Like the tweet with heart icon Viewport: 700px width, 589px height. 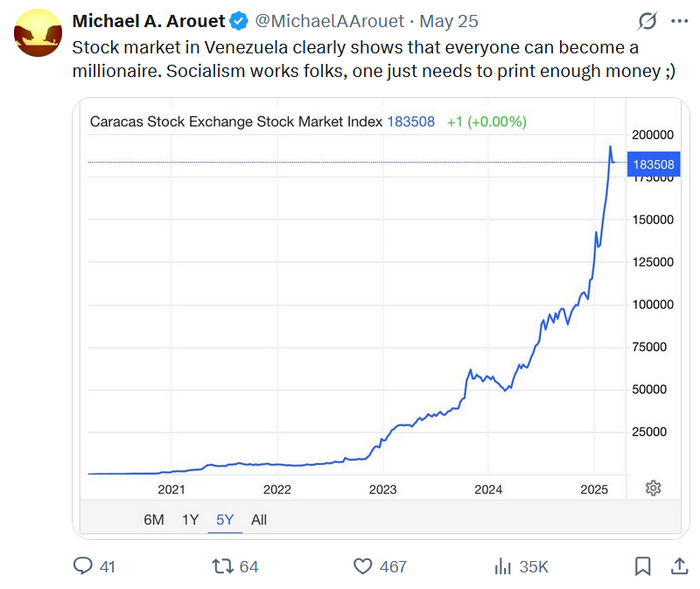coord(363,566)
